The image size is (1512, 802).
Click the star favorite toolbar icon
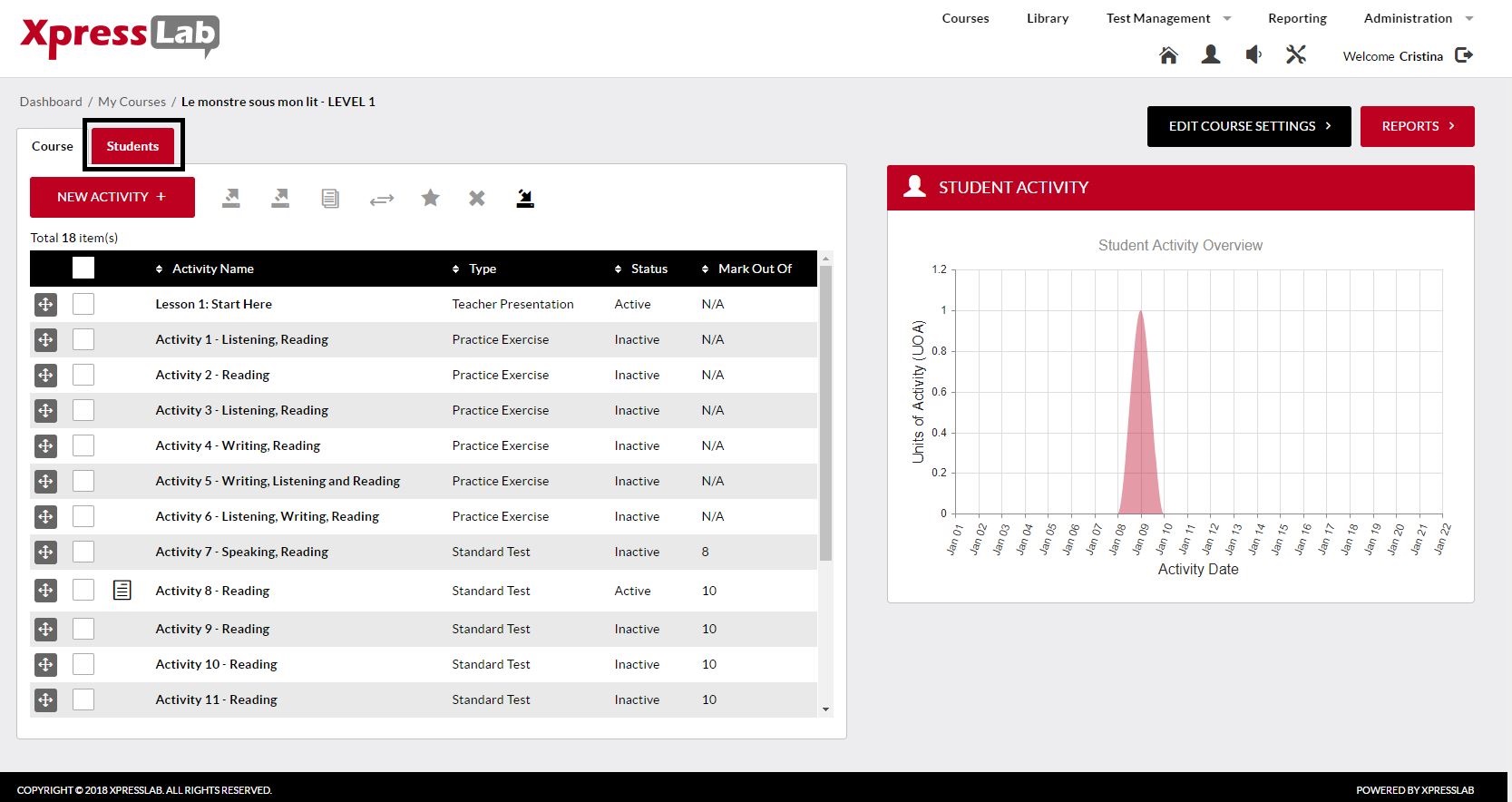(430, 198)
